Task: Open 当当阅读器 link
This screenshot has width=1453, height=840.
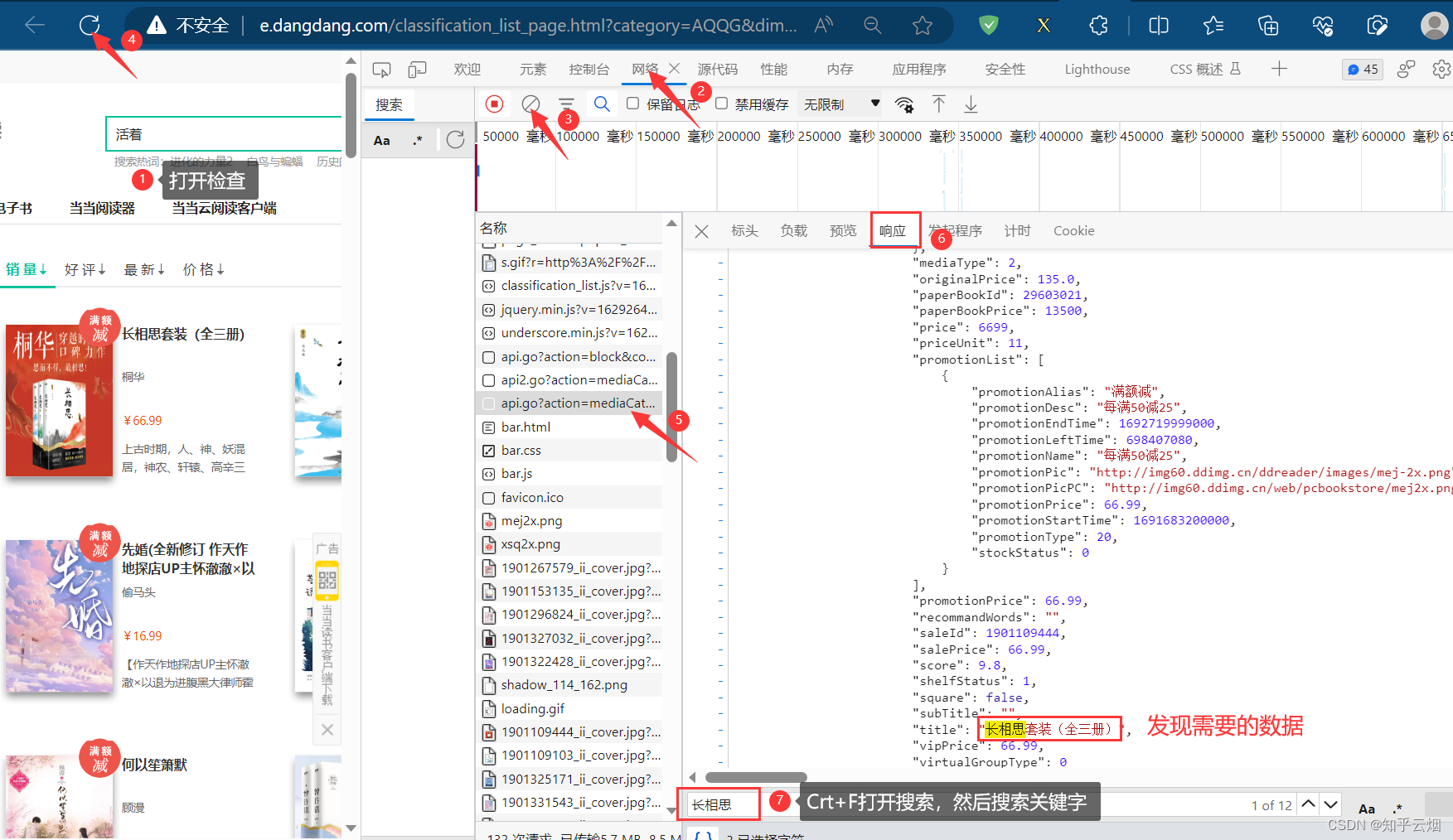Action: (102, 208)
